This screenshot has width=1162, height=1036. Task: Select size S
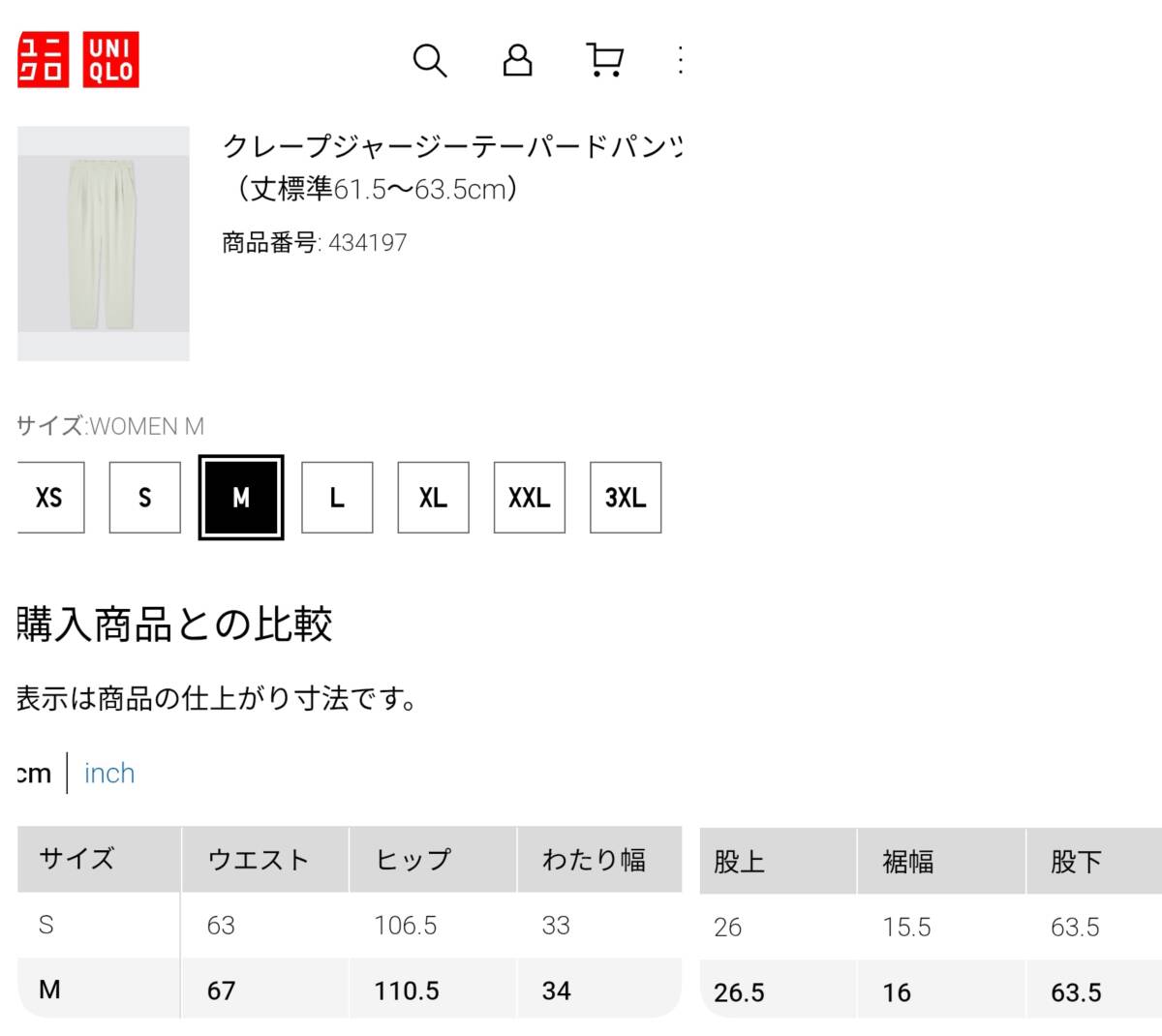(x=145, y=498)
